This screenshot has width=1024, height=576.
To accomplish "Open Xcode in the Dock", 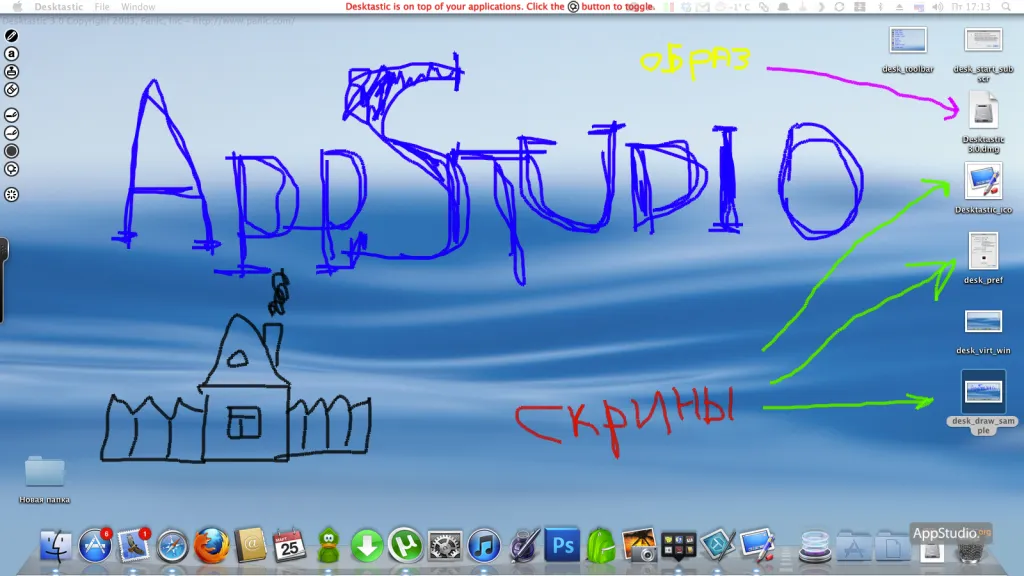I will [x=718, y=545].
